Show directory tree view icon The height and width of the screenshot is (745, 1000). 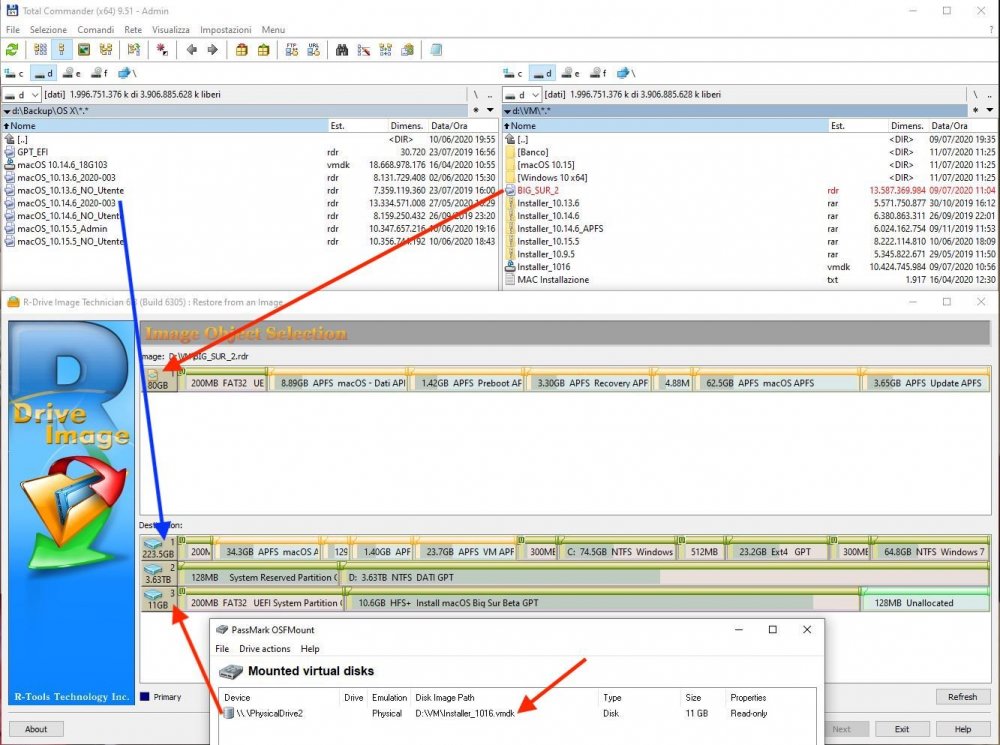click(x=106, y=50)
